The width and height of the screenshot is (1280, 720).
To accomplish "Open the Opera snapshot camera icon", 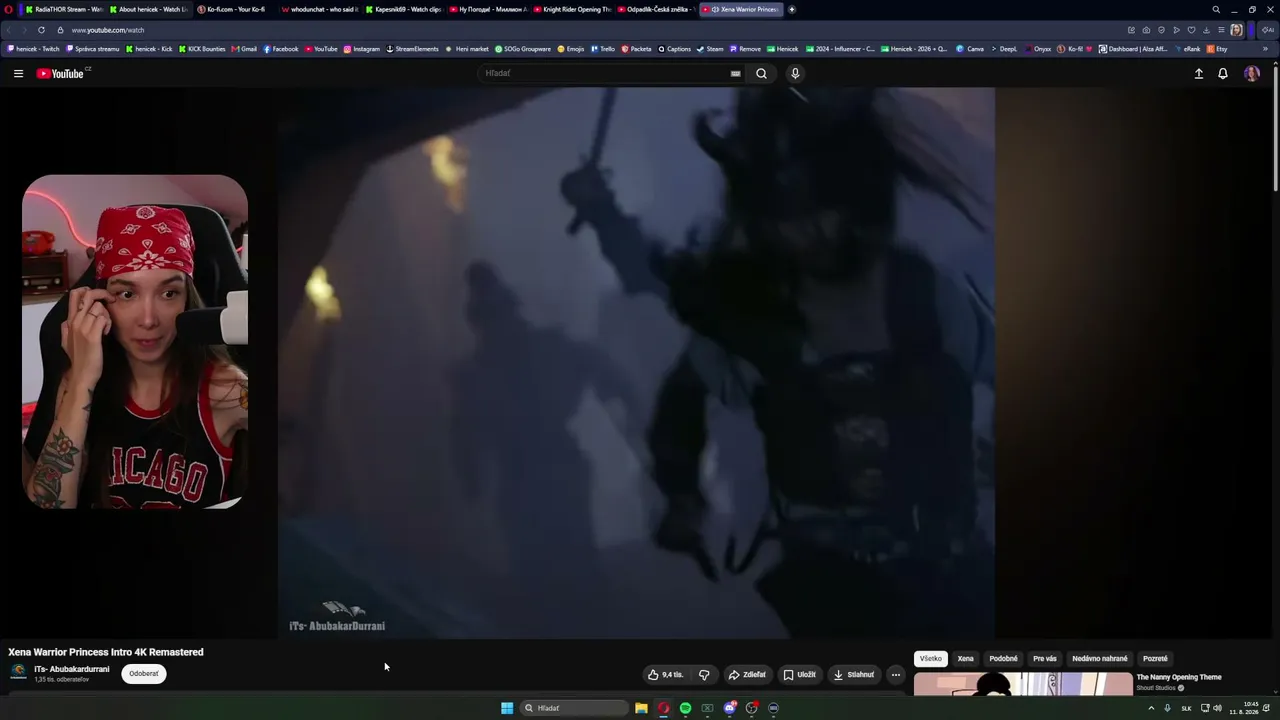I will coord(1146,30).
